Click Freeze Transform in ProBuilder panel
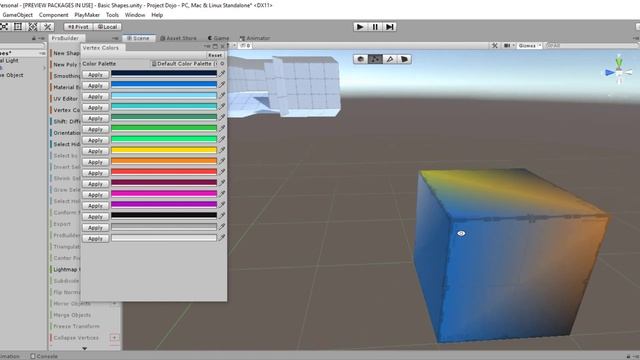Viewport: 640px width, 360px height. (x=76, y=326)
